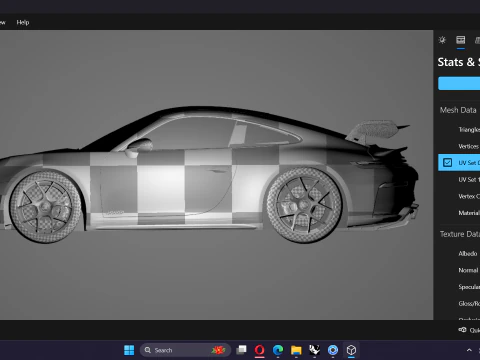Open the rhino icon app in taskbar

point(314,350)
